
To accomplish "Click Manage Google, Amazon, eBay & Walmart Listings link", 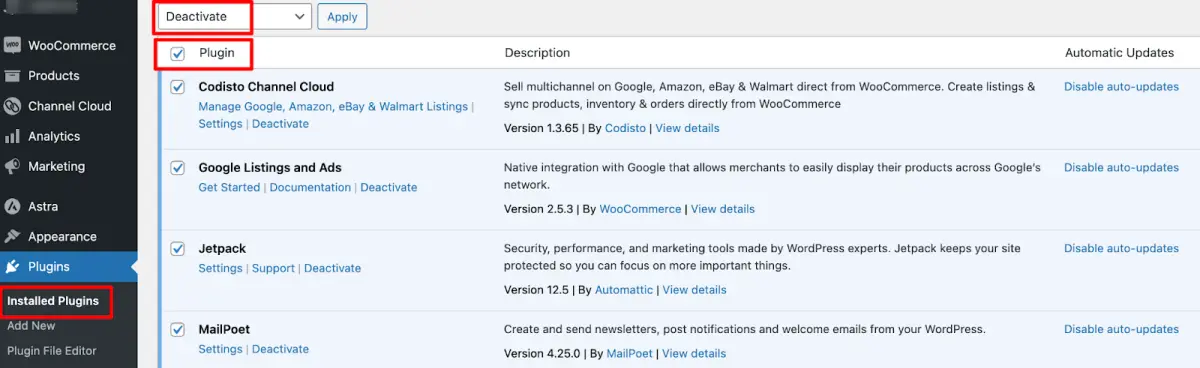I will (x=333, y=106).
